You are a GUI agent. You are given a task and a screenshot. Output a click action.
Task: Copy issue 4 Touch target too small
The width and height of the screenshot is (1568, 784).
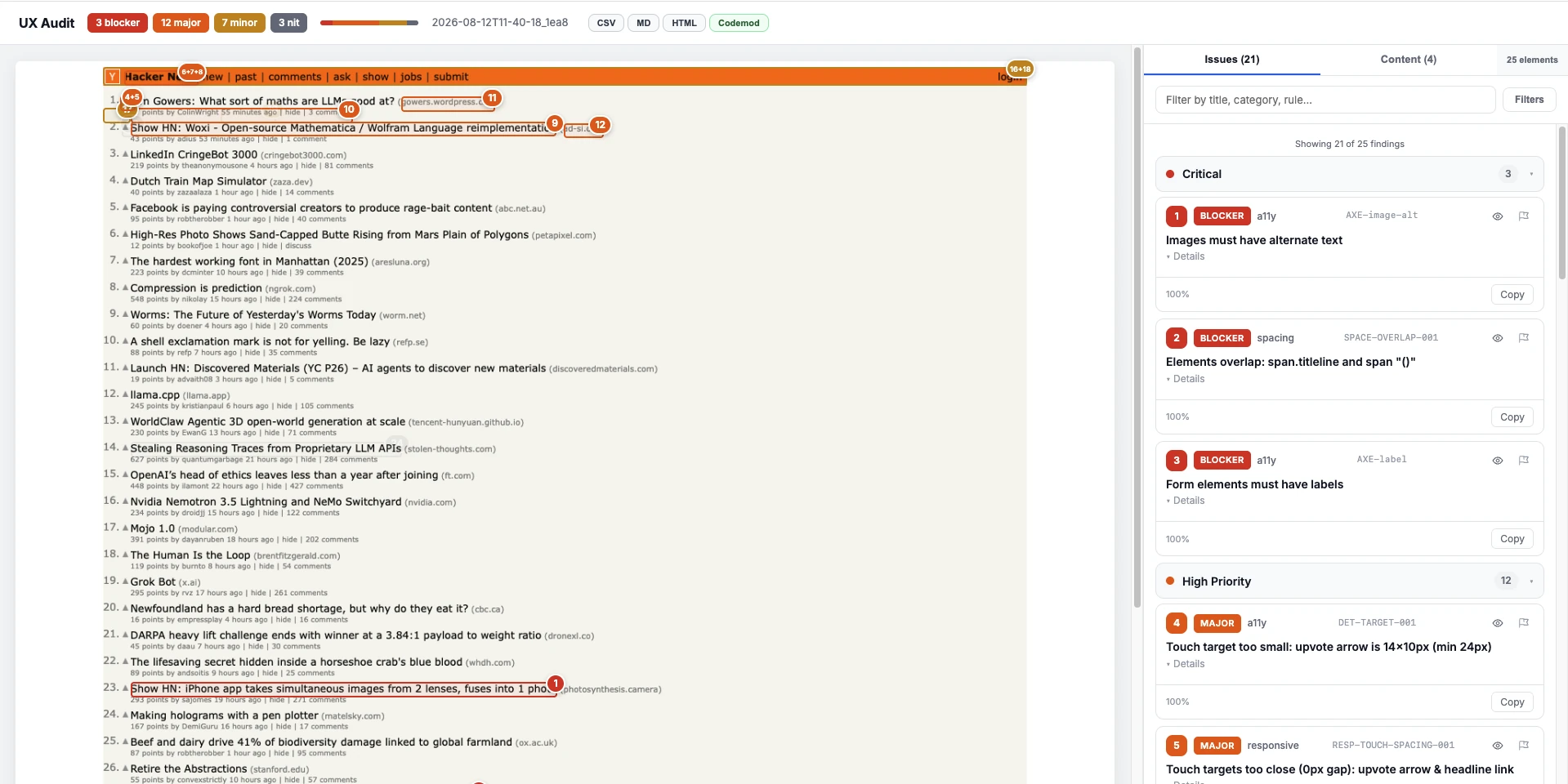pyautogui.click(x=1512, y=702)
